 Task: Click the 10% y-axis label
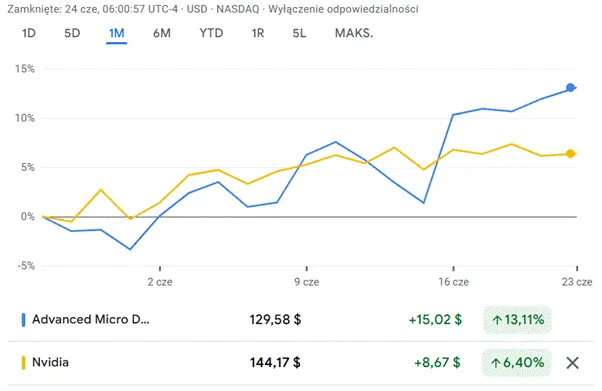pyautogui.click(x=25, y=118)
